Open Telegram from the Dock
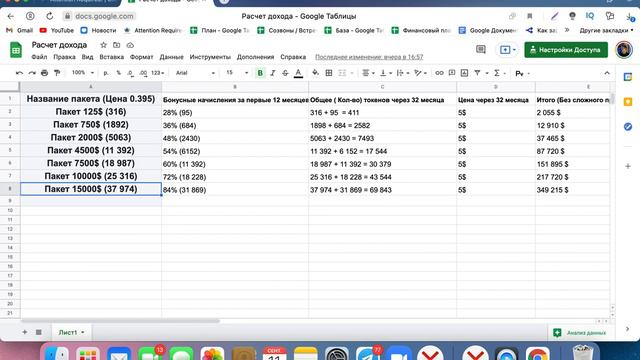640x360 pixels. [367, 353]
